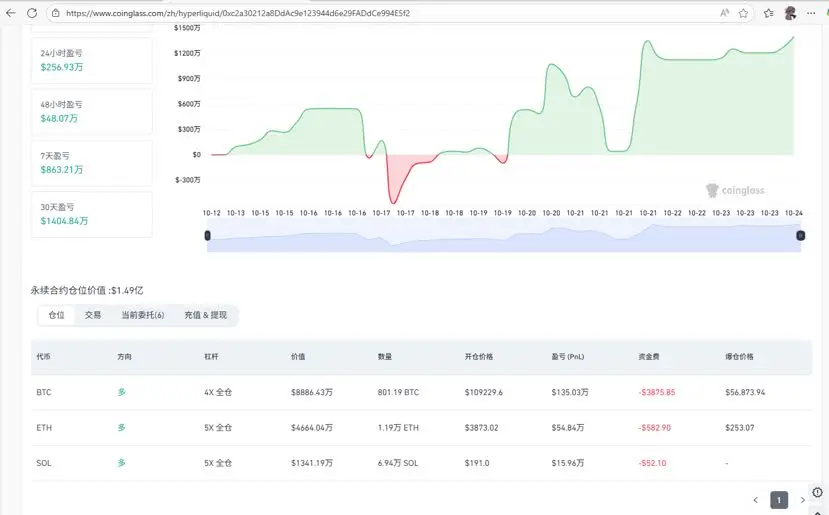Click the $54.84万 PnL cell
Screen dimensions: 829x515
point(568,428)
